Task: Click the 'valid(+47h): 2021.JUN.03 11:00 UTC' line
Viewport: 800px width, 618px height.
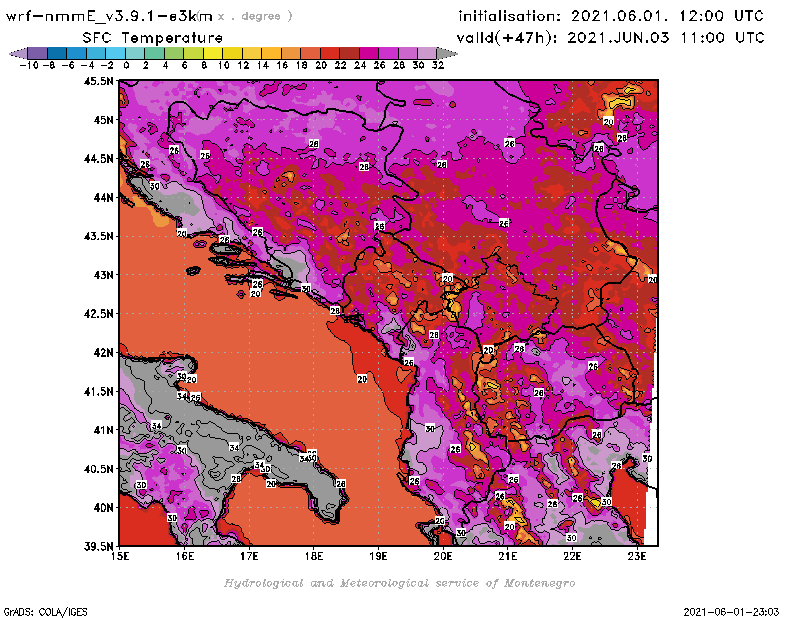Action: [610, 37]
